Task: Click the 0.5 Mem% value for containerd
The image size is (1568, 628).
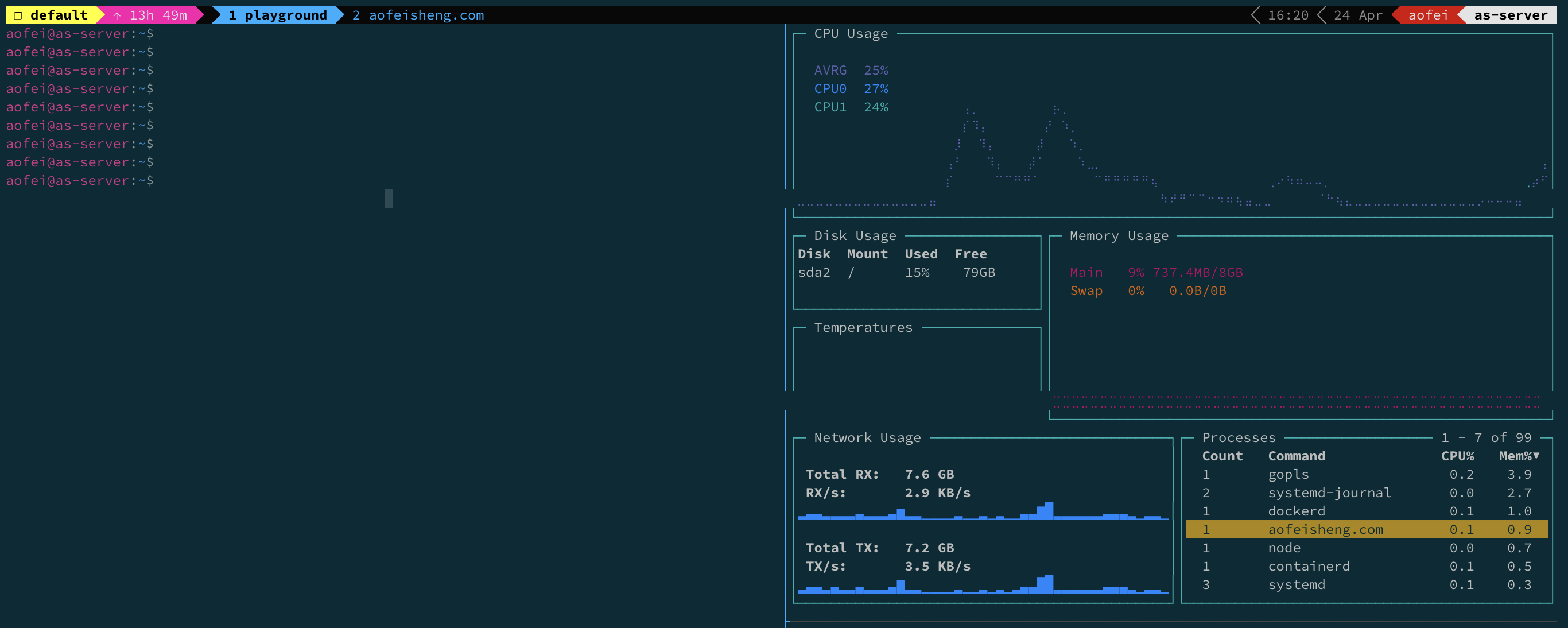Action: [1519, 567]
